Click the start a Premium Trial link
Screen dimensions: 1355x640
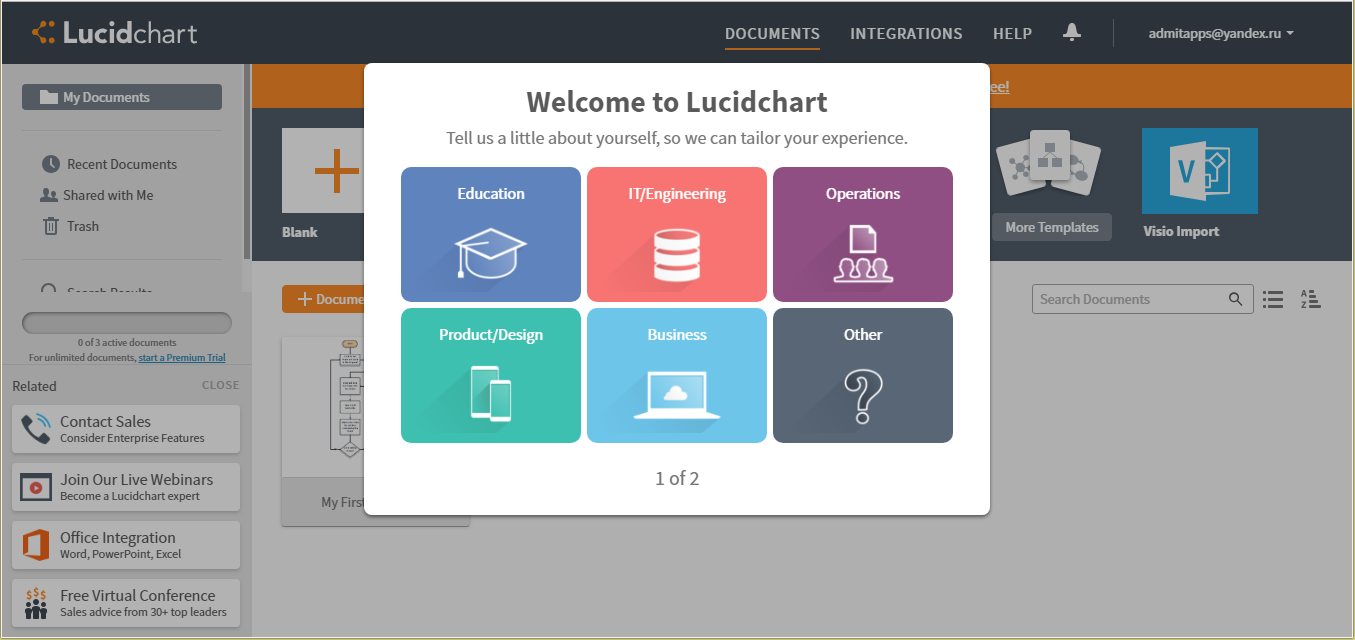tap(181, 357)
